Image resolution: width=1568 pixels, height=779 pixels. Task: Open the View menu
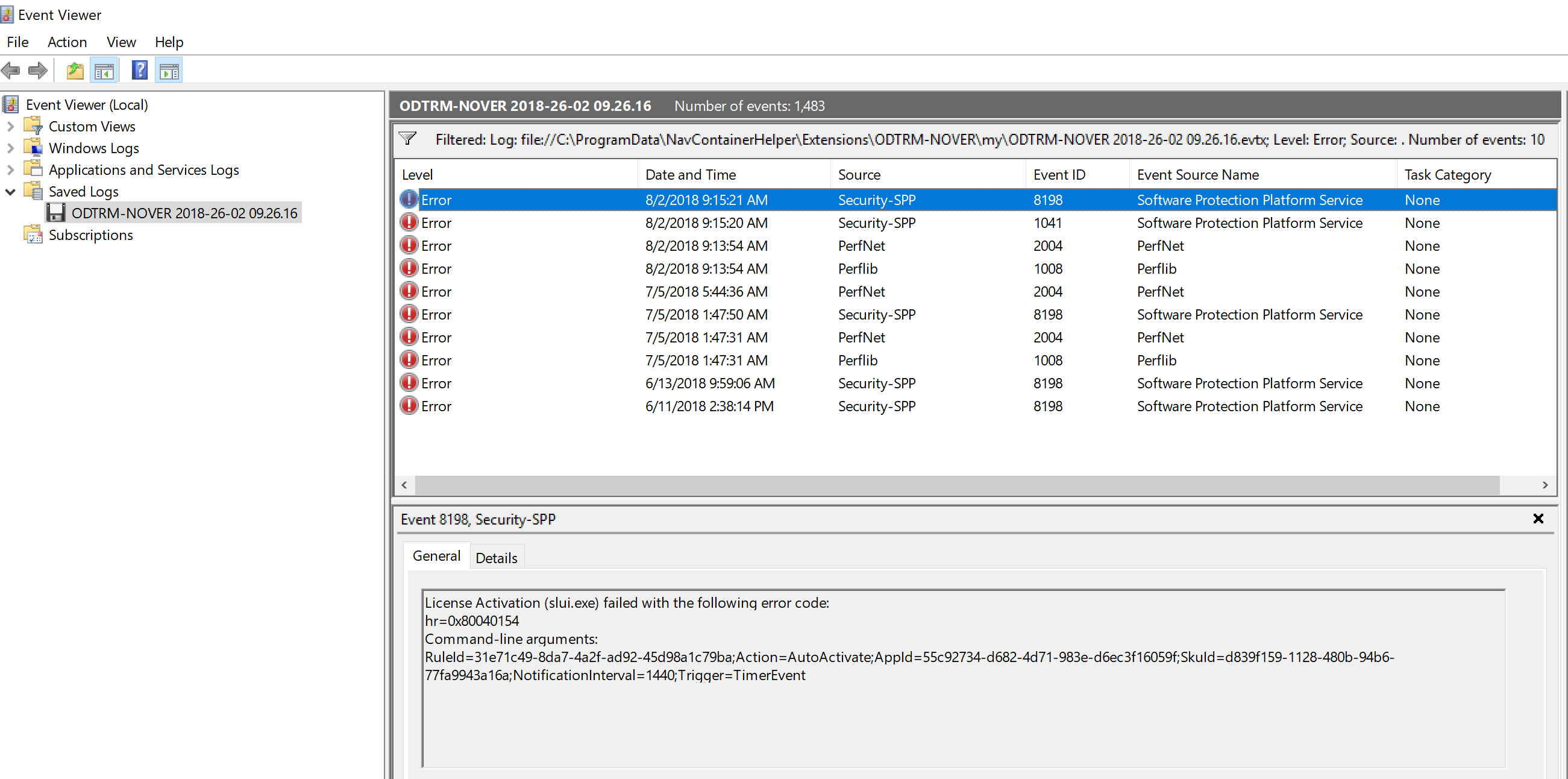coord(121,42)
